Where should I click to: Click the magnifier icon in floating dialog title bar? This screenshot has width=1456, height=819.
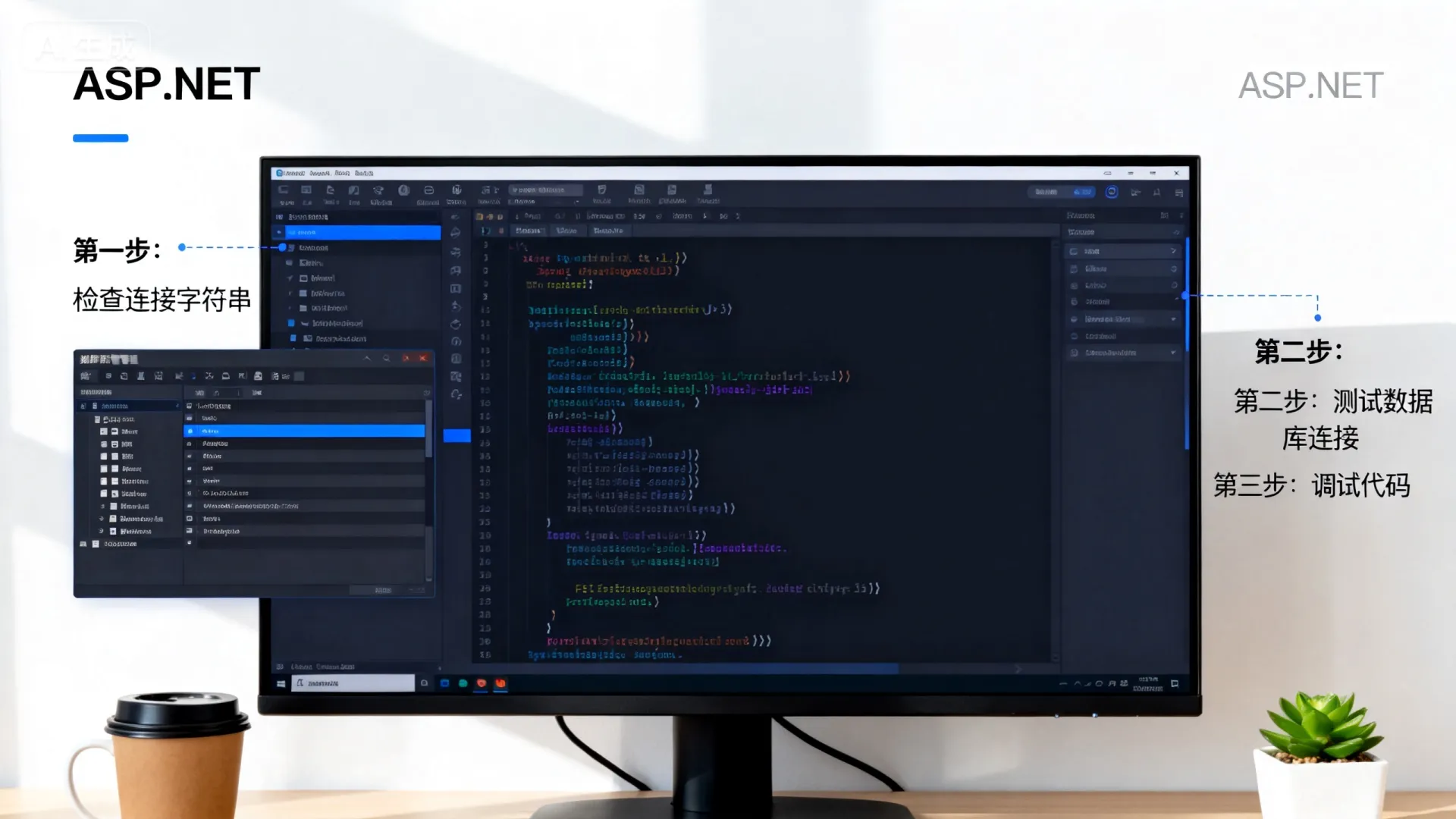point(386,358)
